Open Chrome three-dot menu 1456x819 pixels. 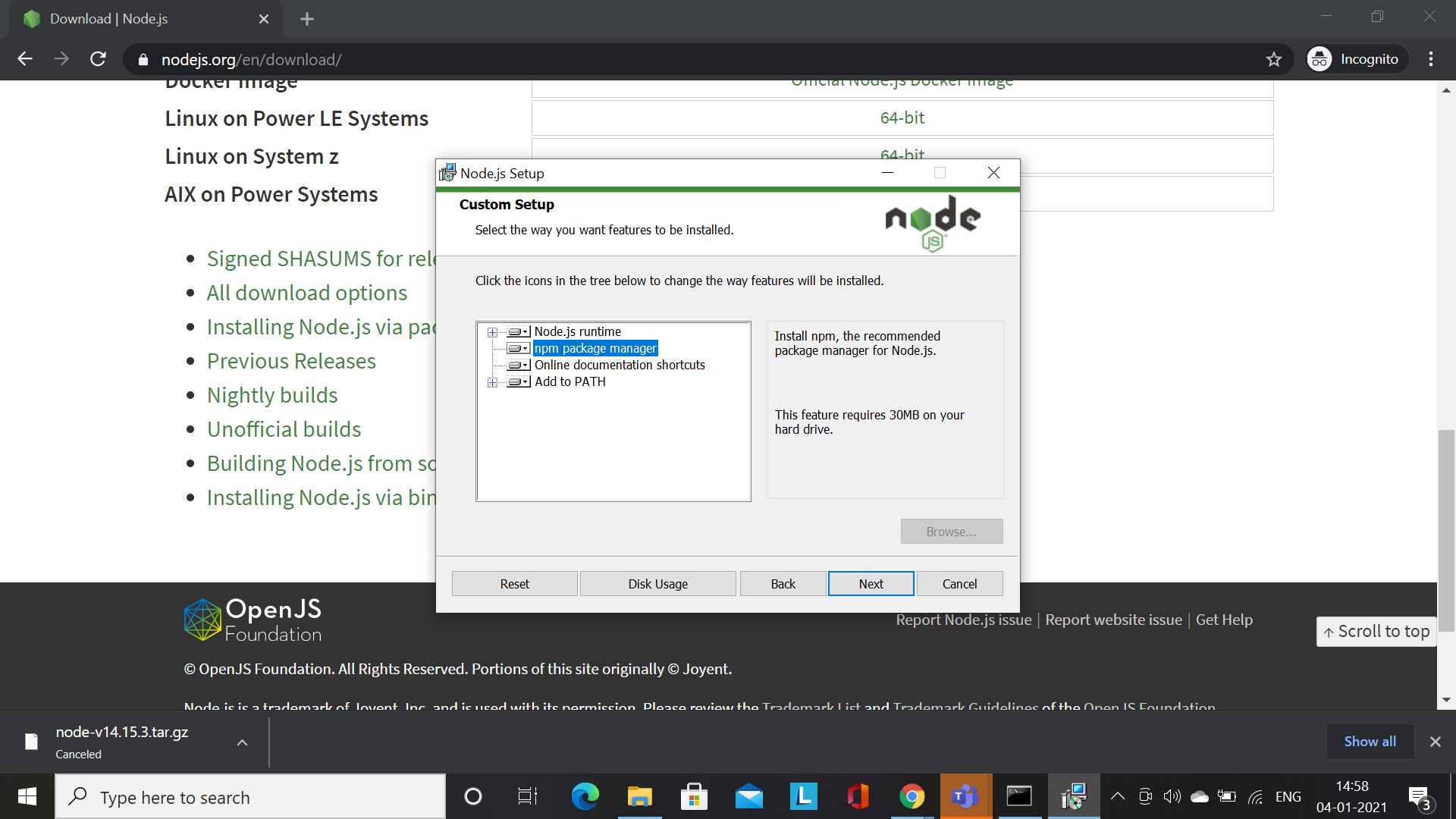click(x=1430, y=59)
